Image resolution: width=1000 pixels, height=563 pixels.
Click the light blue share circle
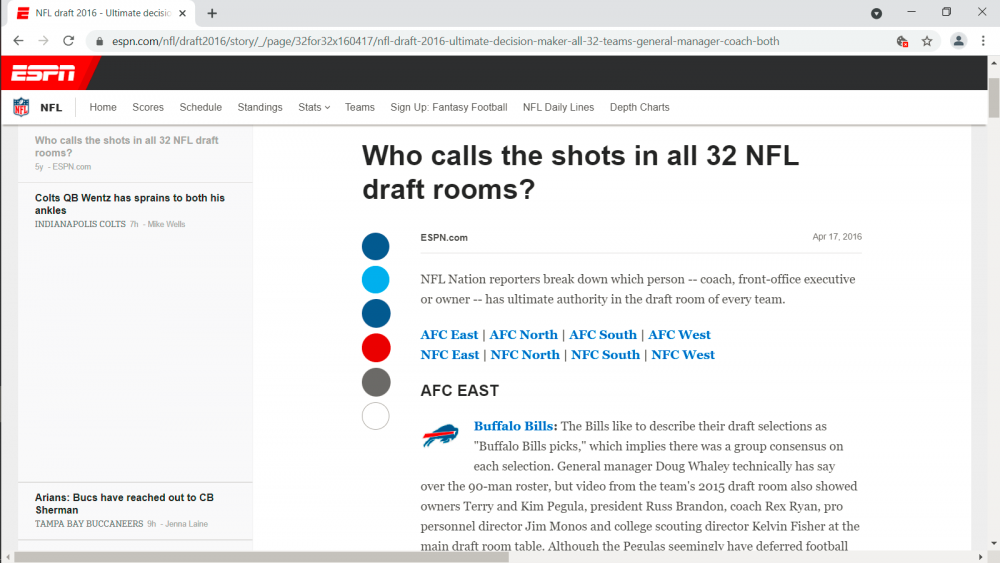[x=375, y=280]
